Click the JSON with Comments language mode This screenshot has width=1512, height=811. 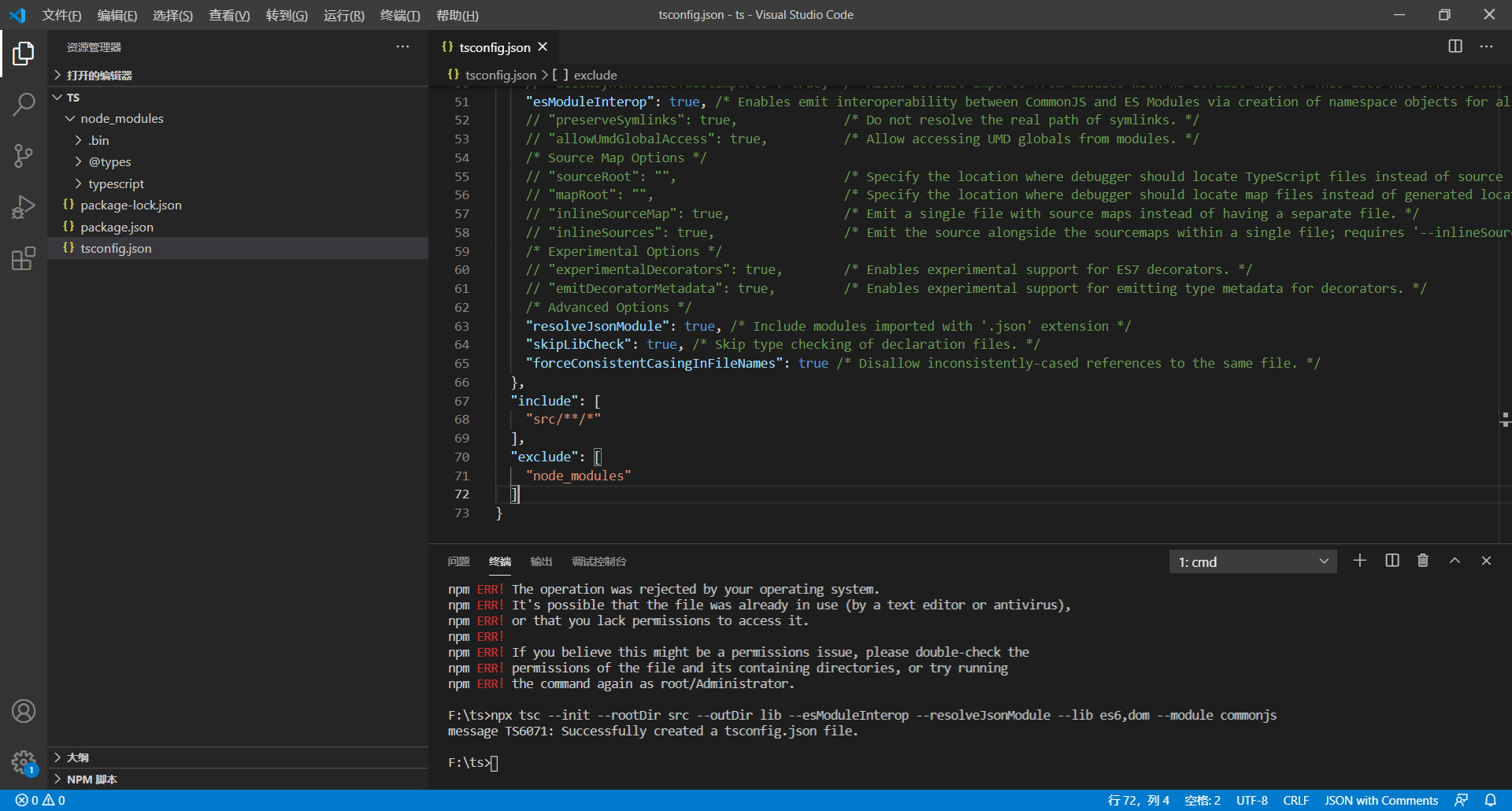click(1380, 800)
